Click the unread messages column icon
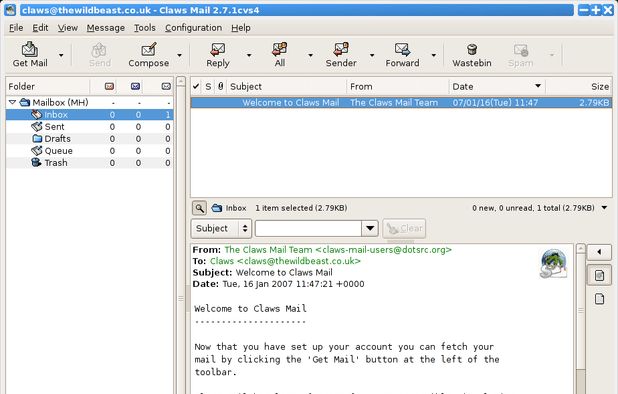 tap(136, 86)
